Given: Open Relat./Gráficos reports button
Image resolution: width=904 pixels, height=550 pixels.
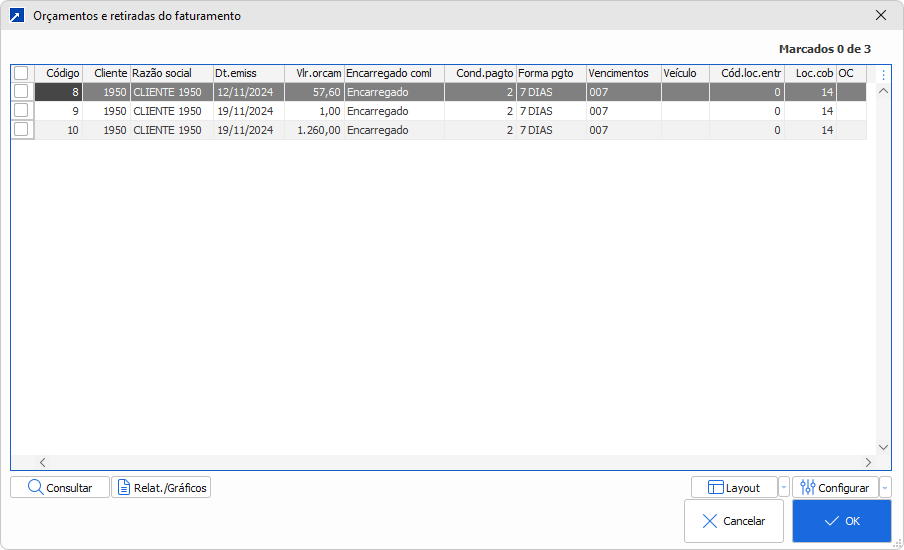Looking at the screenshot, I should 161,487.
